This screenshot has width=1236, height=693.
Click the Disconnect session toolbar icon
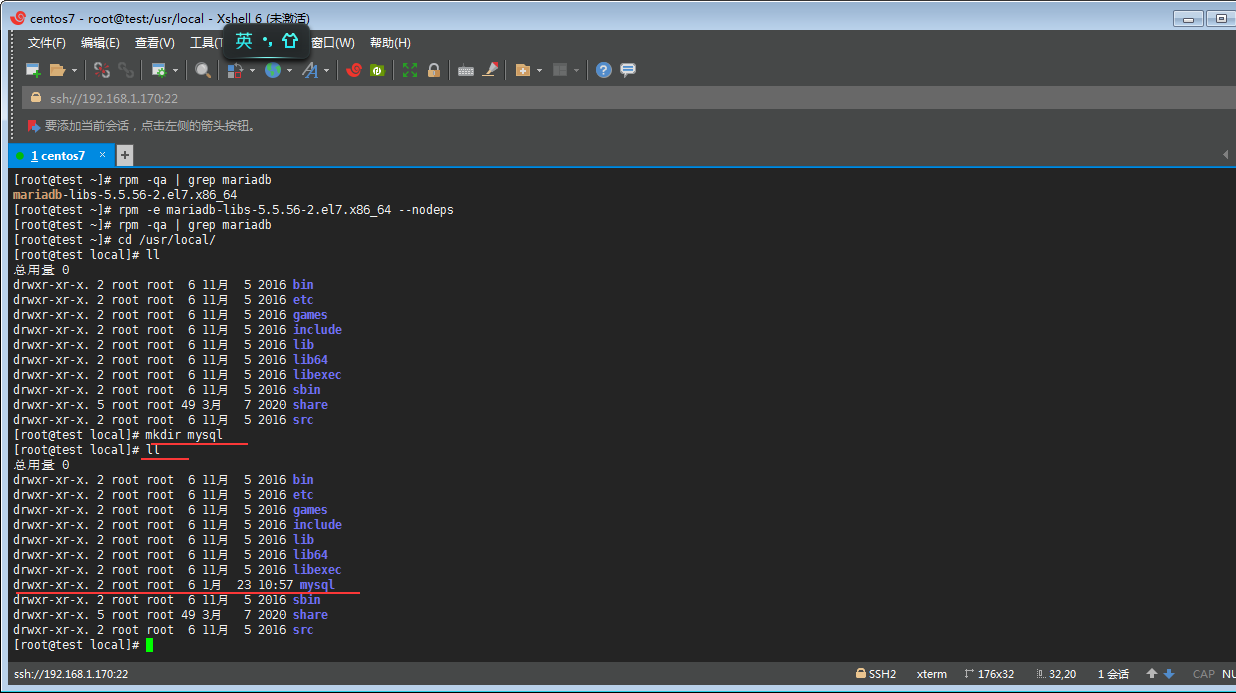click(101, 70)
